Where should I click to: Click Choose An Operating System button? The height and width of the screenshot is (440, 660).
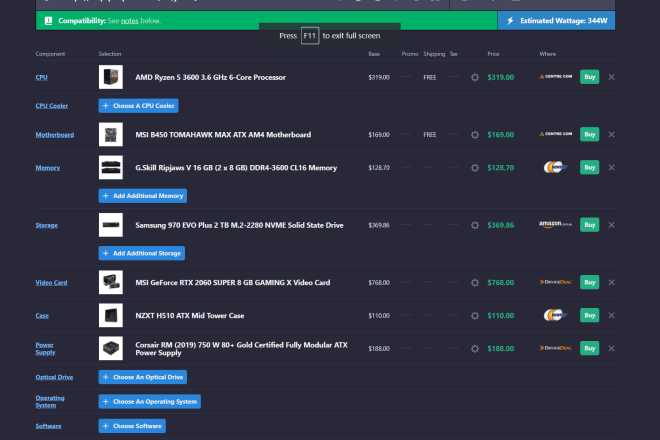pos(150,402)
